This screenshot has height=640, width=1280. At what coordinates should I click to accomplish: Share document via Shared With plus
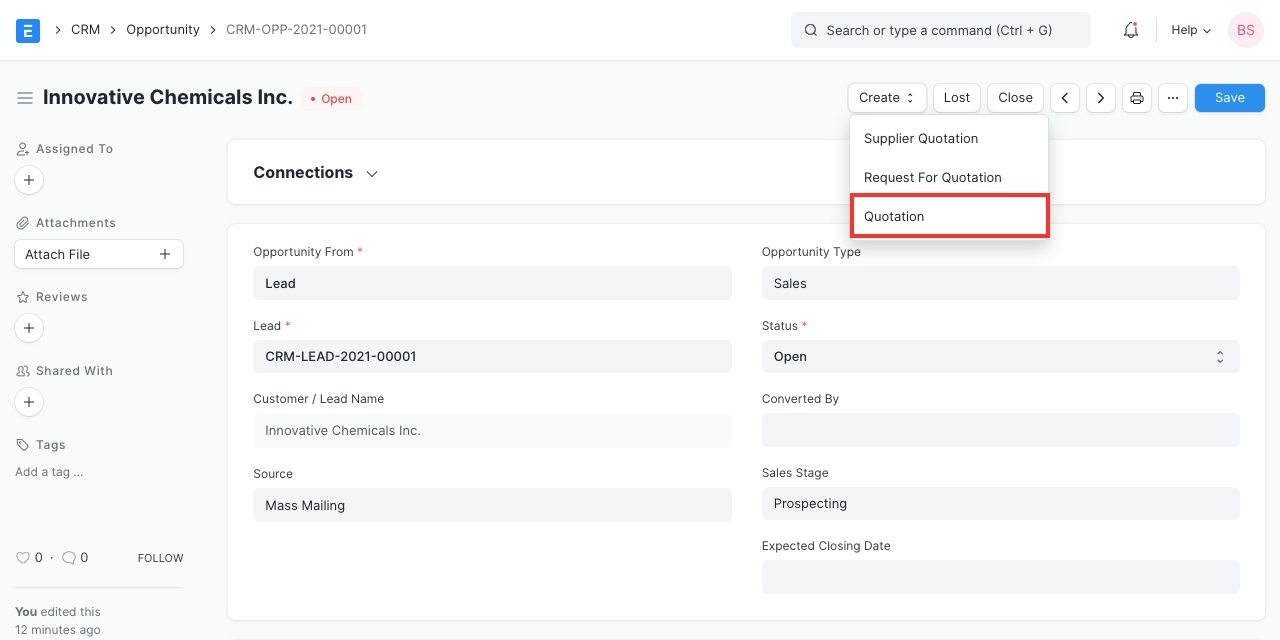point(29,402)
